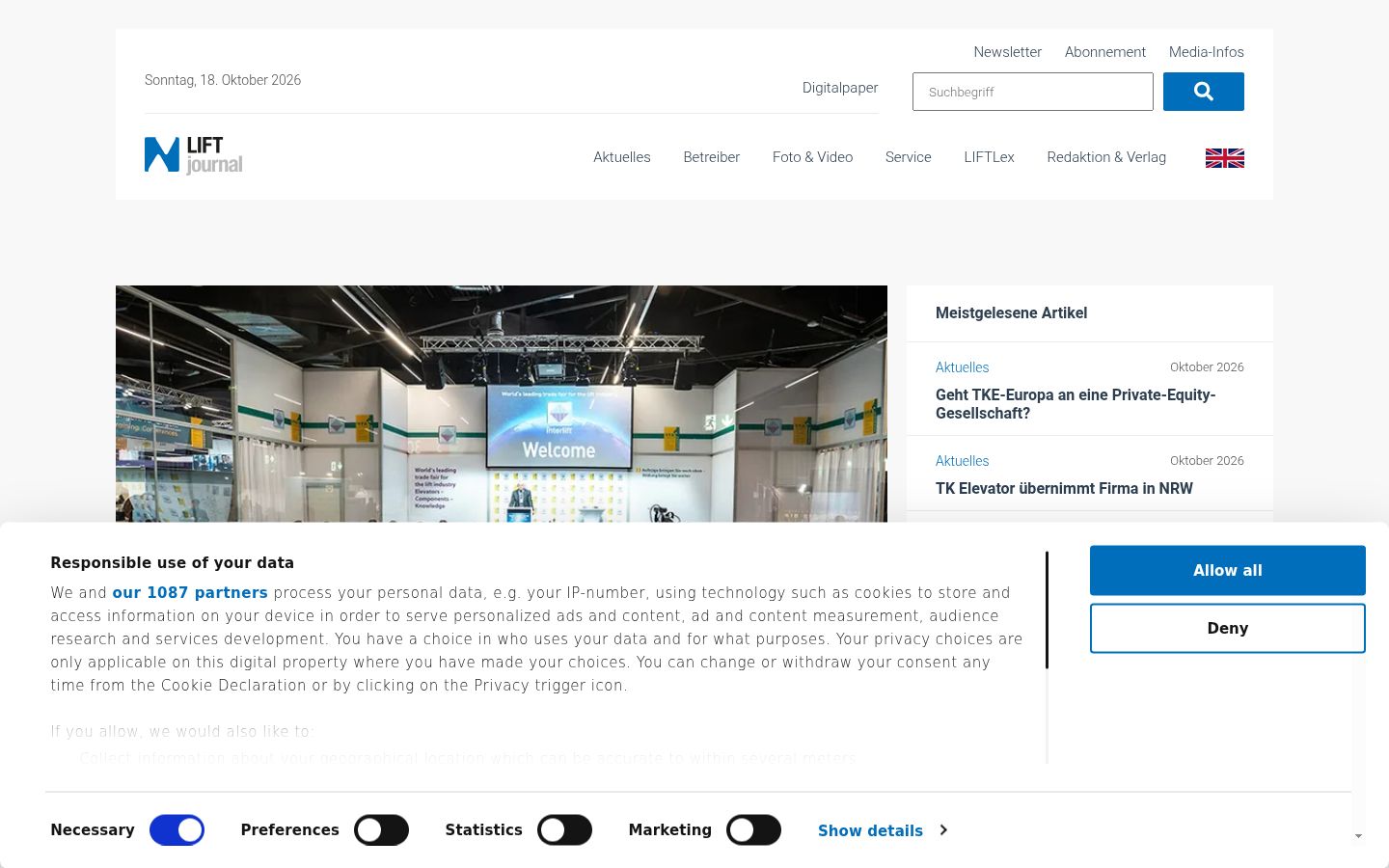Toggle the Necessary cookies switch
The height and width of the screenshot is (868, 1389).
point(177,830)
